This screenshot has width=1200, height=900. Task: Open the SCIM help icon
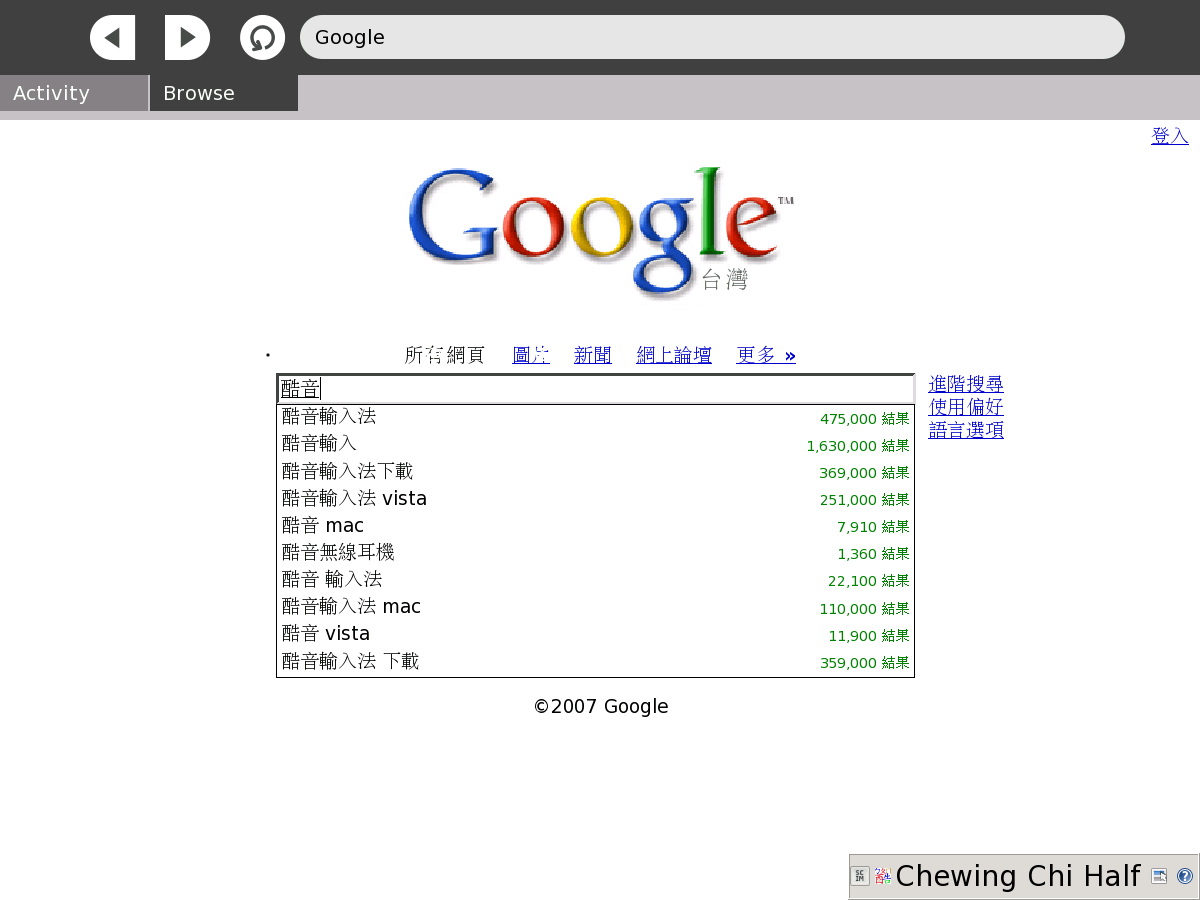click(1184, 876)
